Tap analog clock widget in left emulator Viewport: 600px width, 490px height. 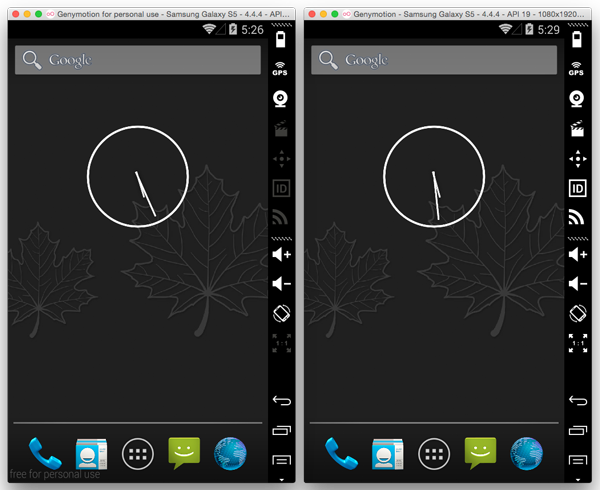138,176
